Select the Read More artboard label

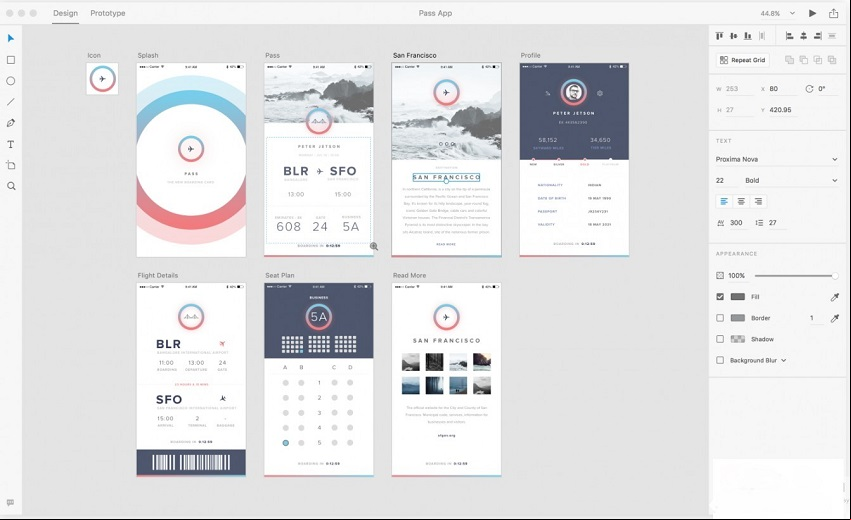tap(409, 275)
